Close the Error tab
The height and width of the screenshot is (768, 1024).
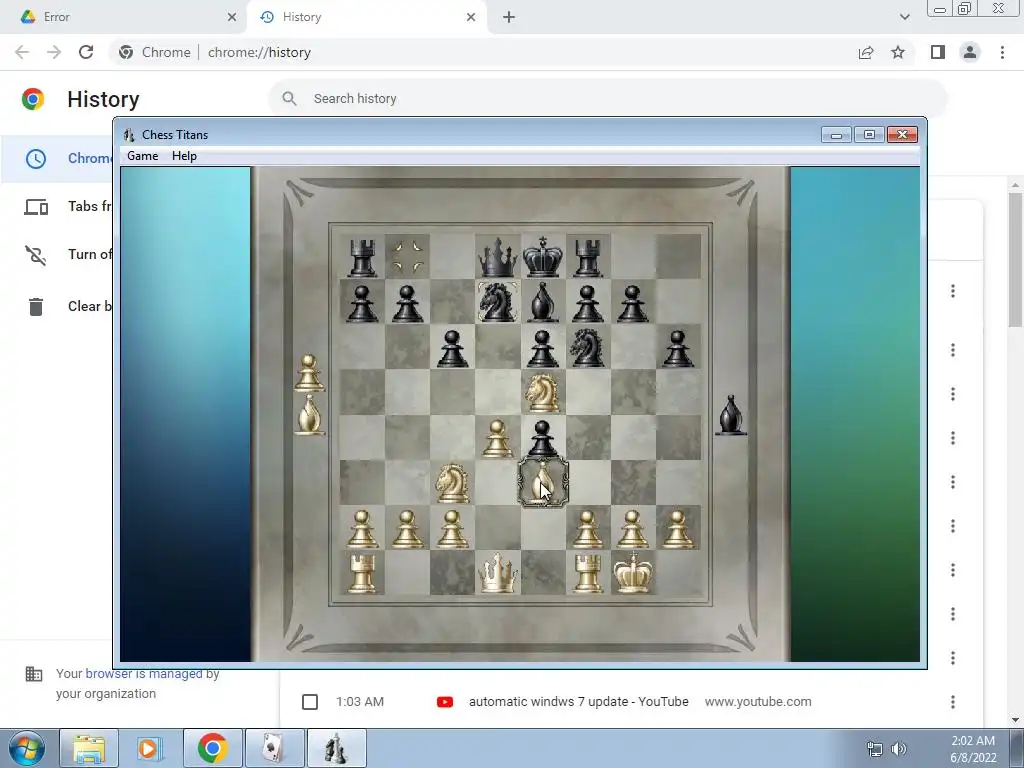pos(232,17)
